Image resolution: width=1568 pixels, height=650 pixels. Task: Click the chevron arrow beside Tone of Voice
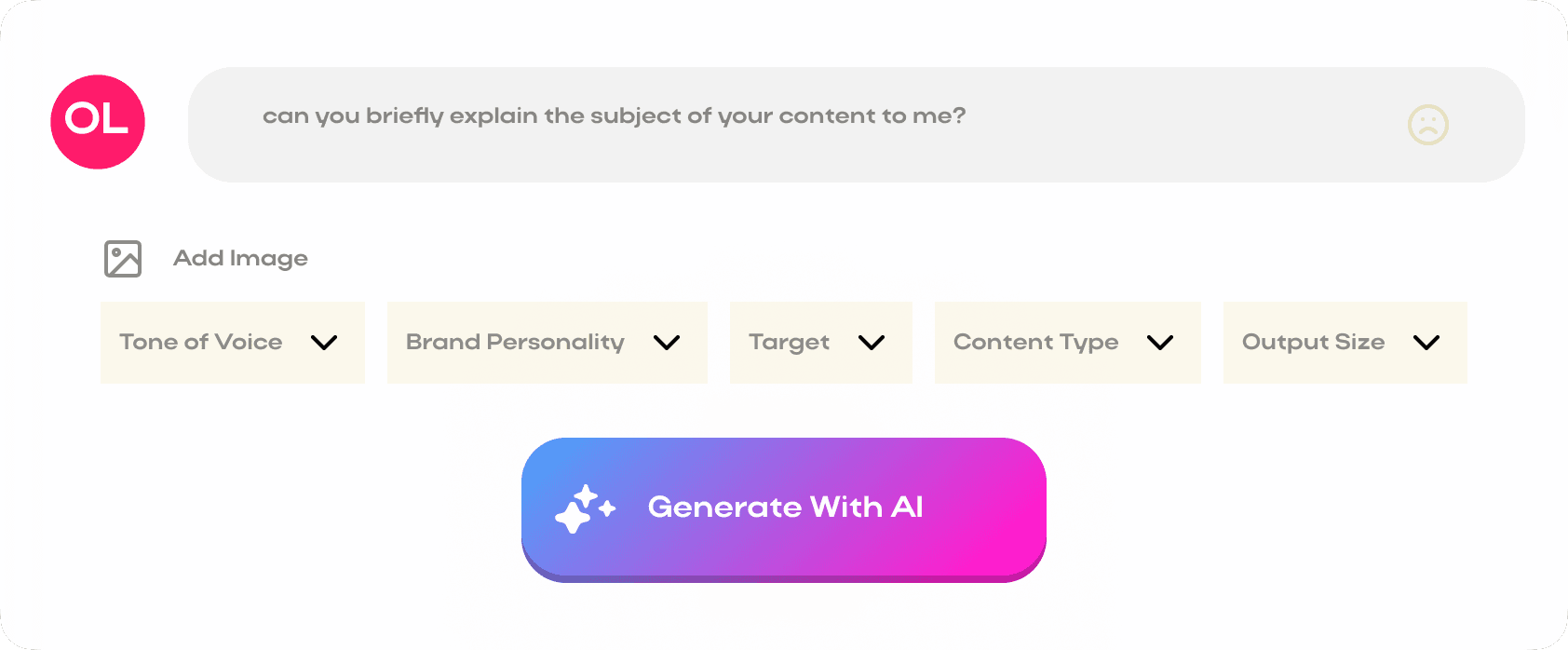tap(324, 343)
